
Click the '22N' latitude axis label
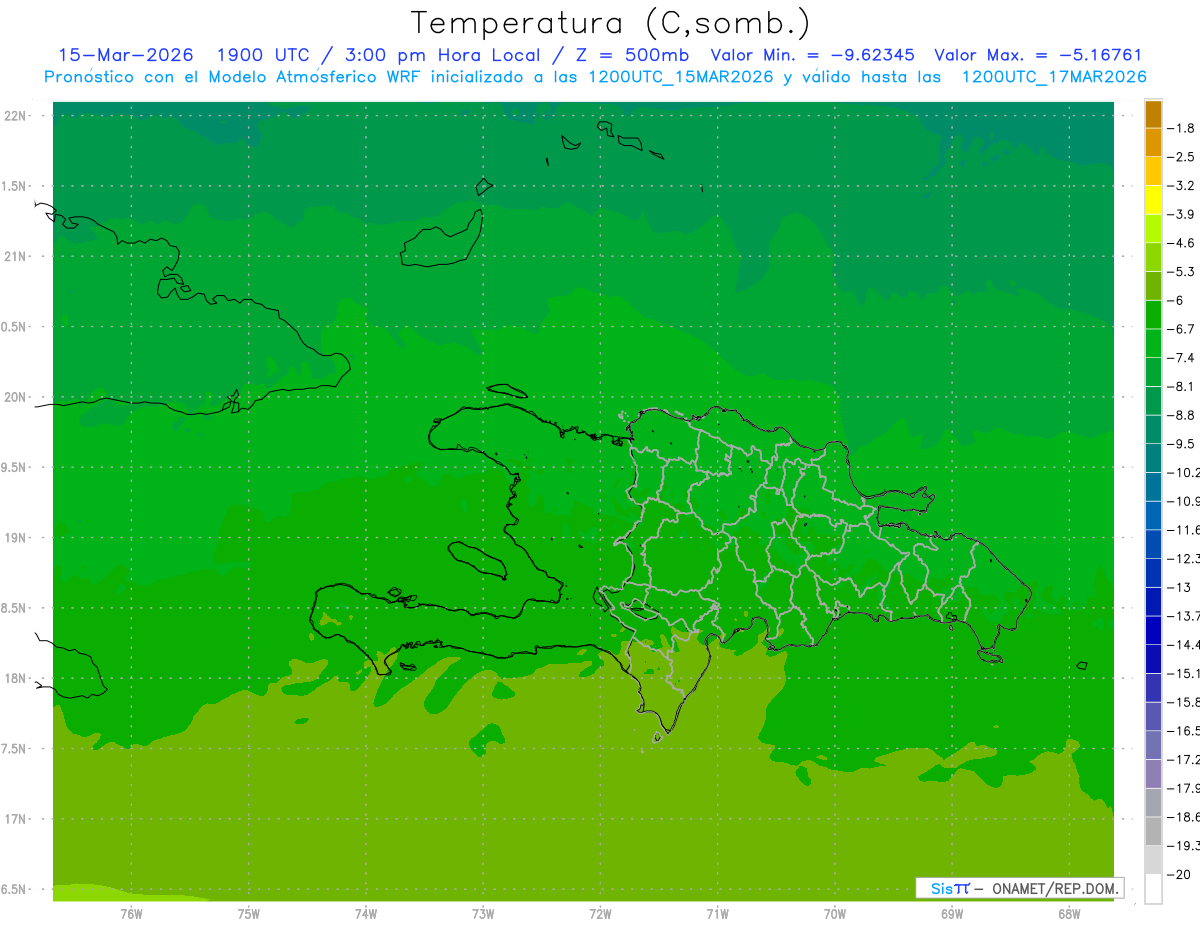(16, 116)
